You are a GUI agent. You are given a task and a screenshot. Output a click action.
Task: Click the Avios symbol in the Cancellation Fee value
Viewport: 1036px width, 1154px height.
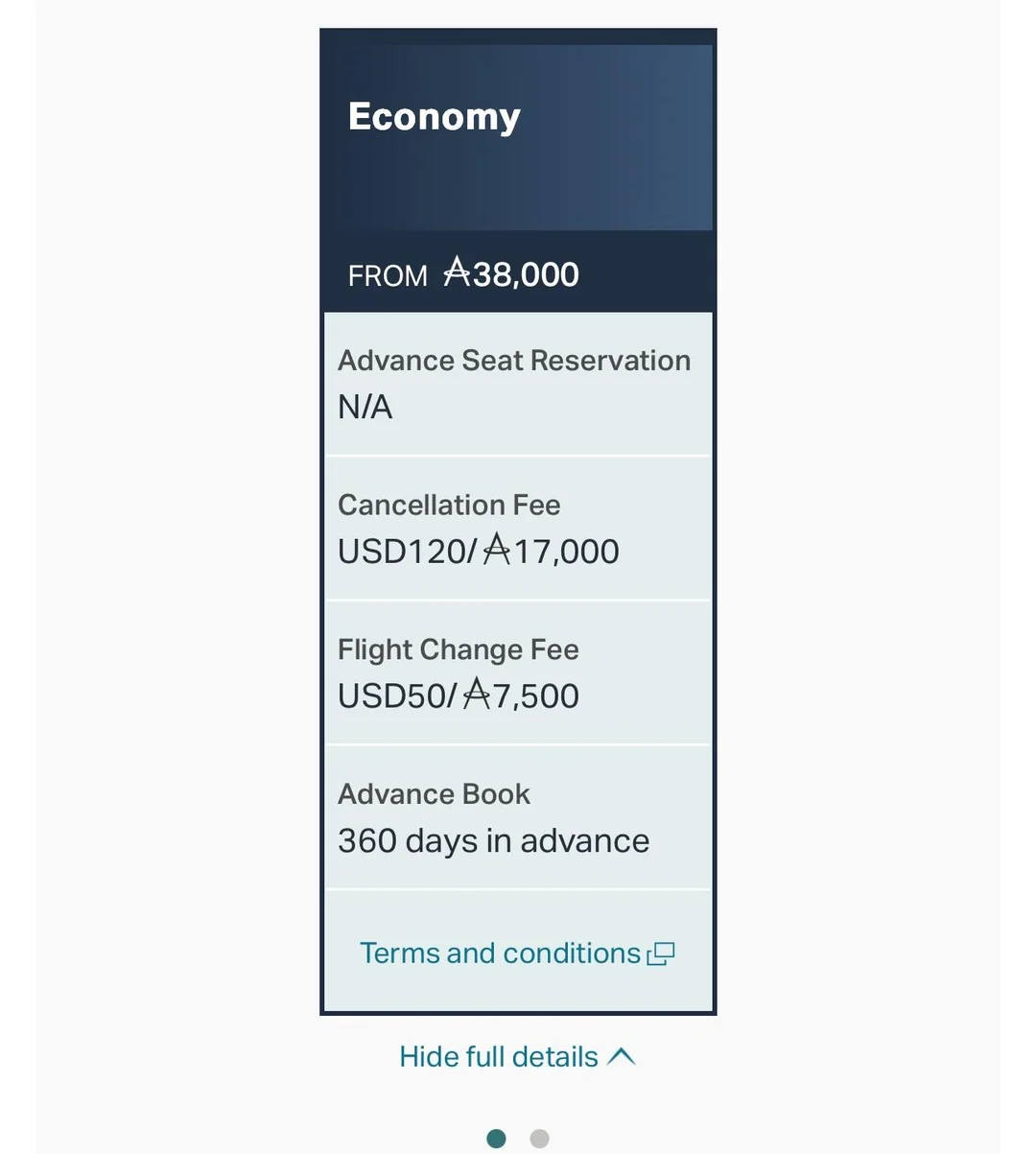click(496, 551)
